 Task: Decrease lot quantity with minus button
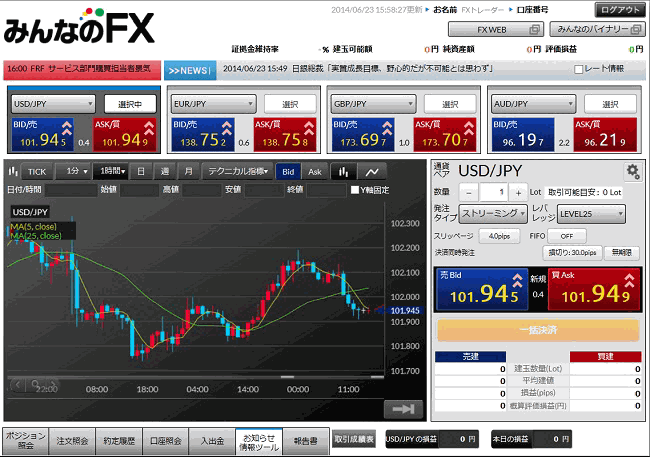pyautogui.click(x=469, y=192)
